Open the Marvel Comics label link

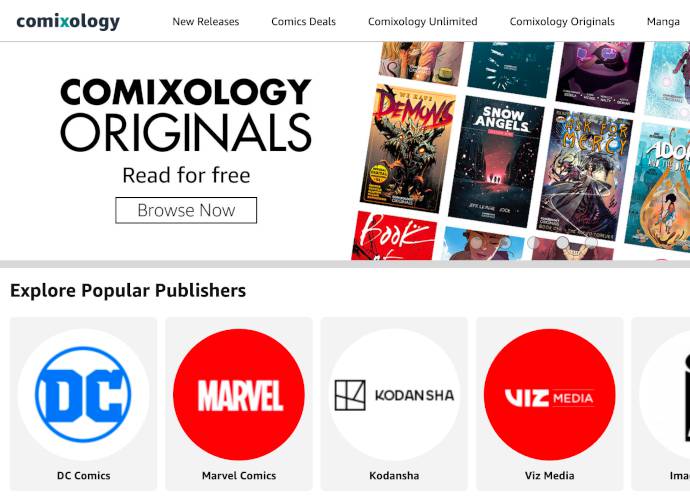click(239, 475)
